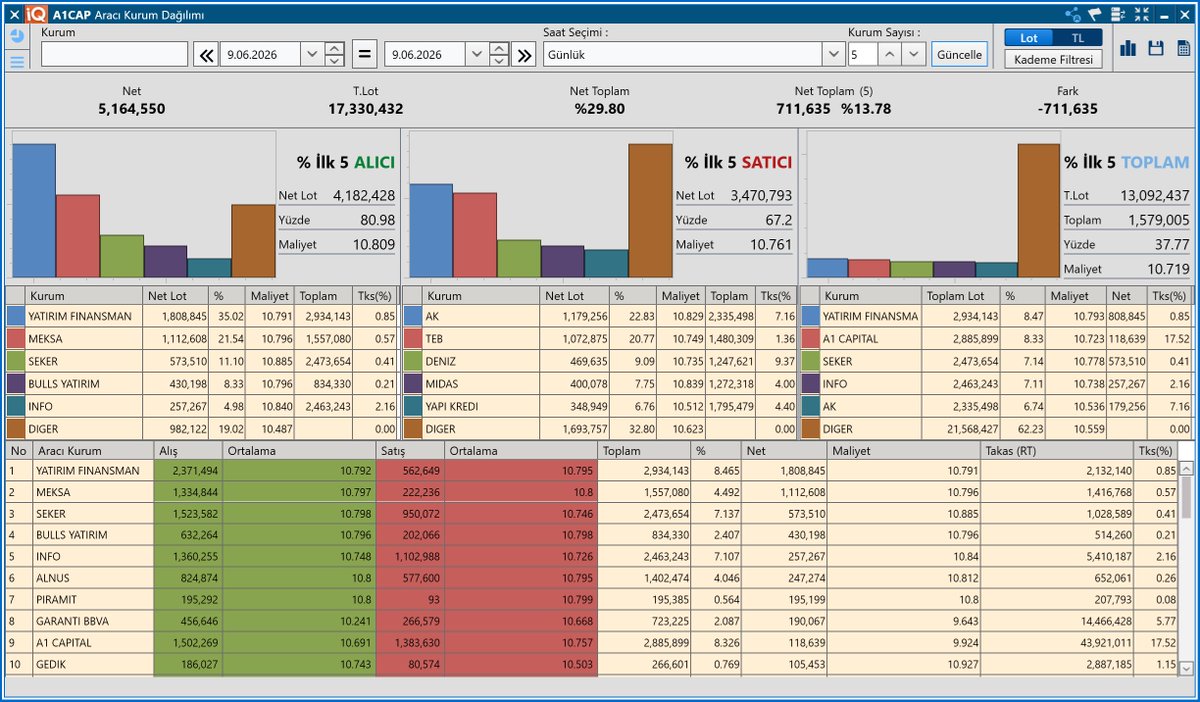Screen dimensions: 1200x702
Task: Select Lot unit toggle
Action: 1029,37
